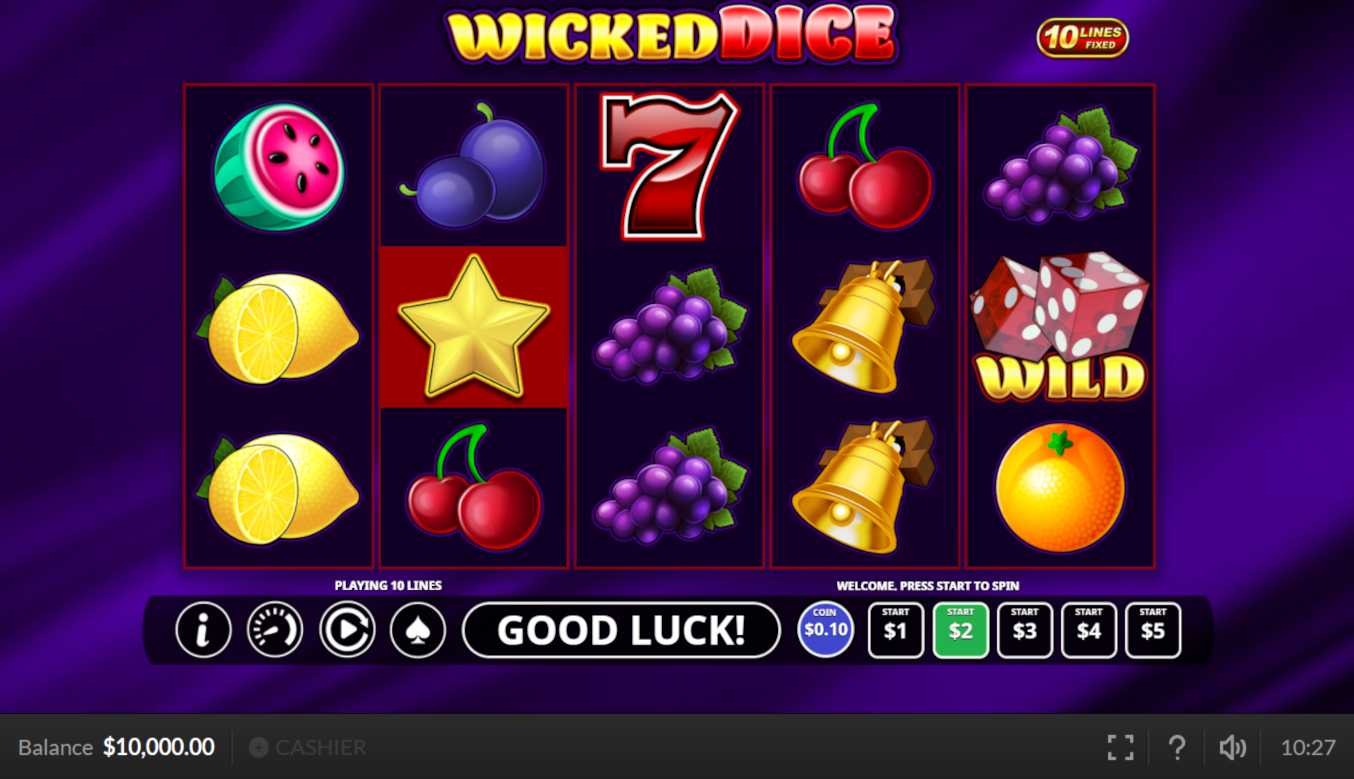Screen dimensions: 1354x779
Task: Click the gold star scatter symbol
Action: (474, 327)
